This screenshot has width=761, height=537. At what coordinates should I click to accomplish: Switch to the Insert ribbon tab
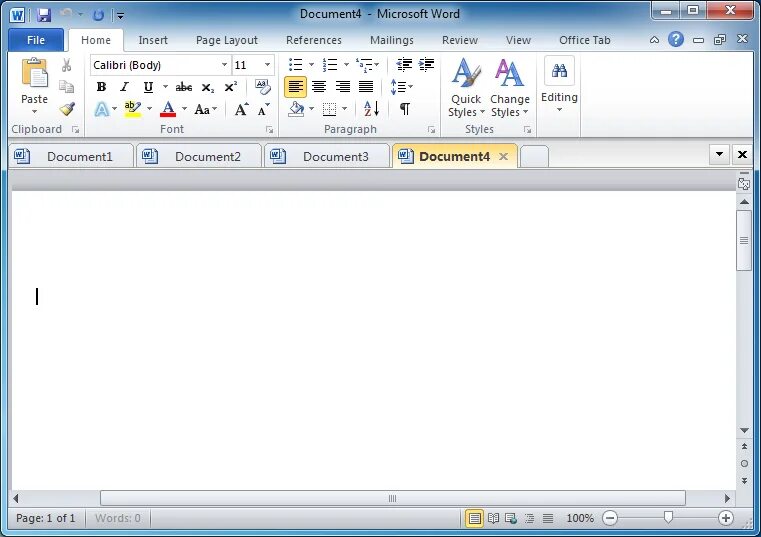[153, 40]
